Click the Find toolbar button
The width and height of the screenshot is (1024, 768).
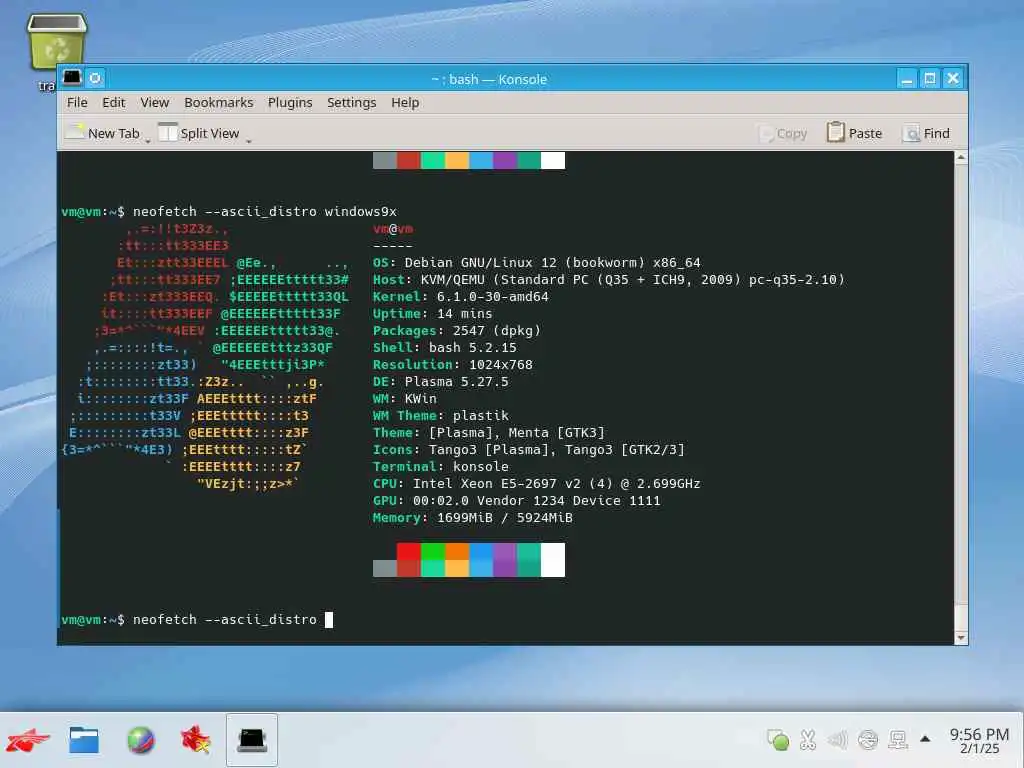926,133
